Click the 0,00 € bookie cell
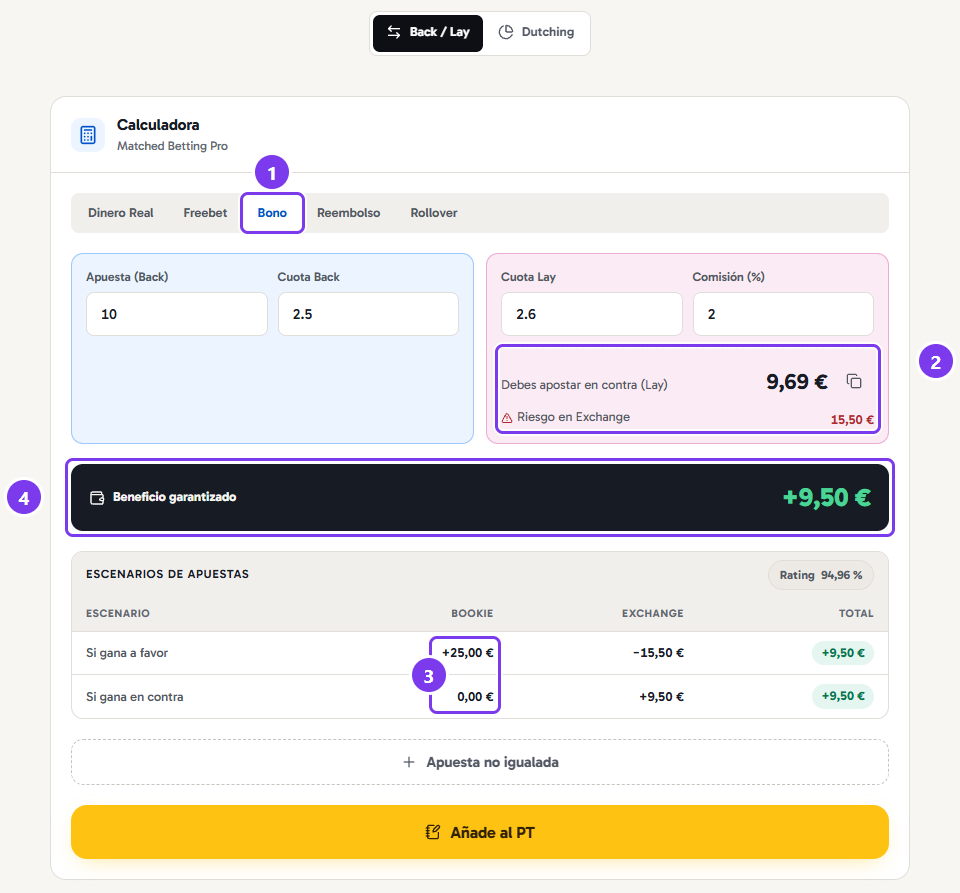Screen dimensions: 960x893 click(475, 697)
